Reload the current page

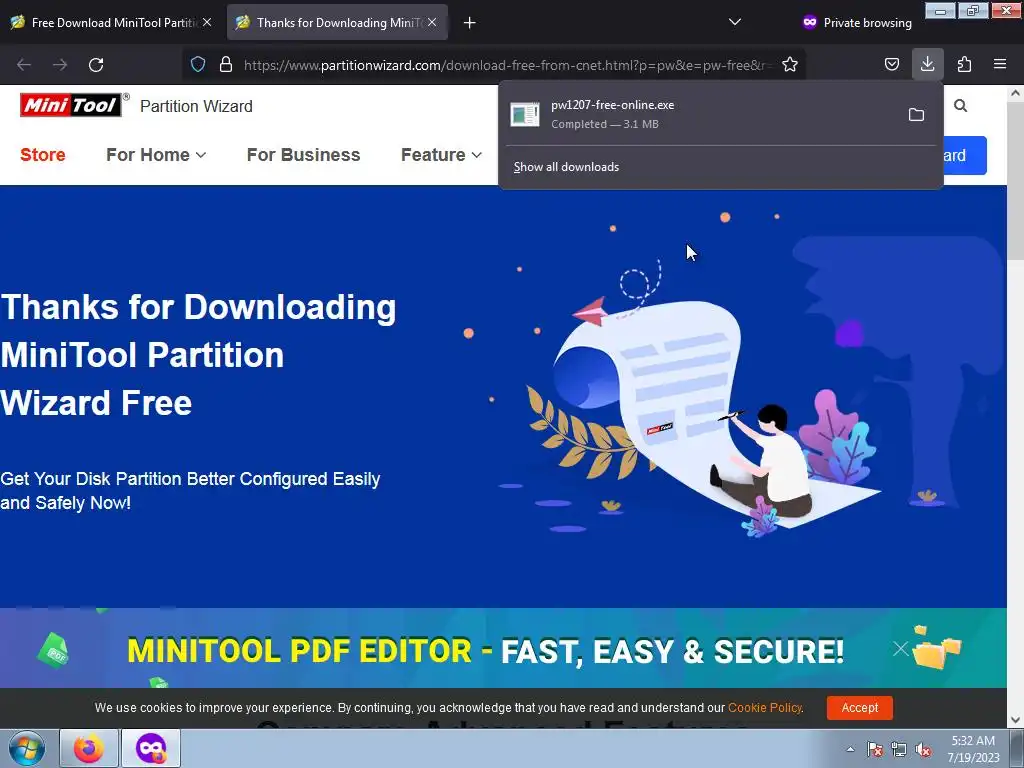tap(96, 65)
